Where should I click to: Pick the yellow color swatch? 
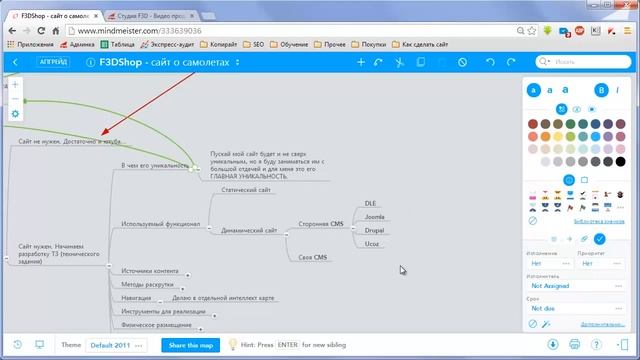tap(558, 136)
